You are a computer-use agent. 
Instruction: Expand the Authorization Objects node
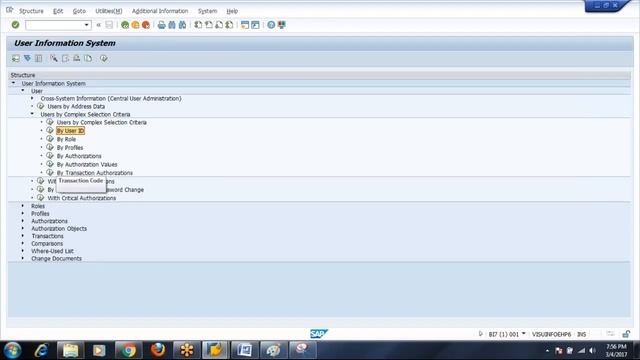pos(23,228)
